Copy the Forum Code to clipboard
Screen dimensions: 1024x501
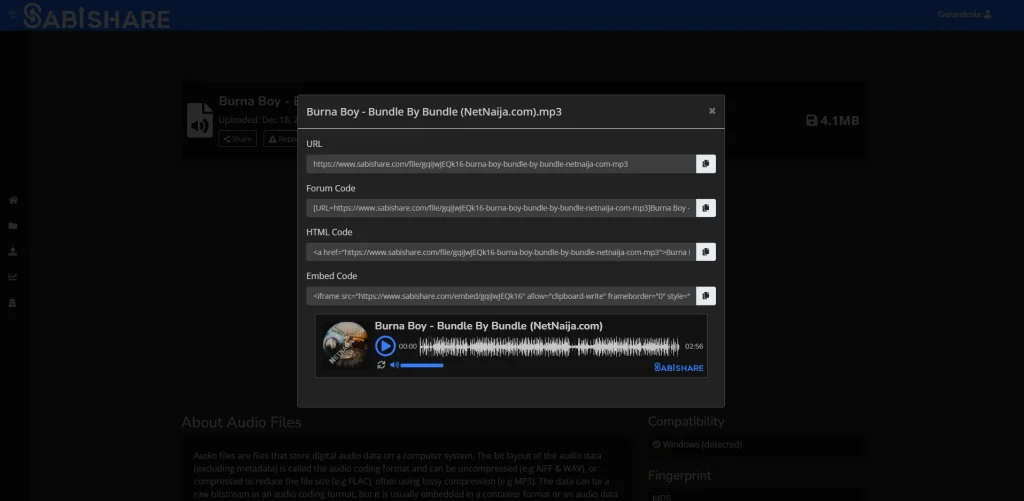point(705,208)
